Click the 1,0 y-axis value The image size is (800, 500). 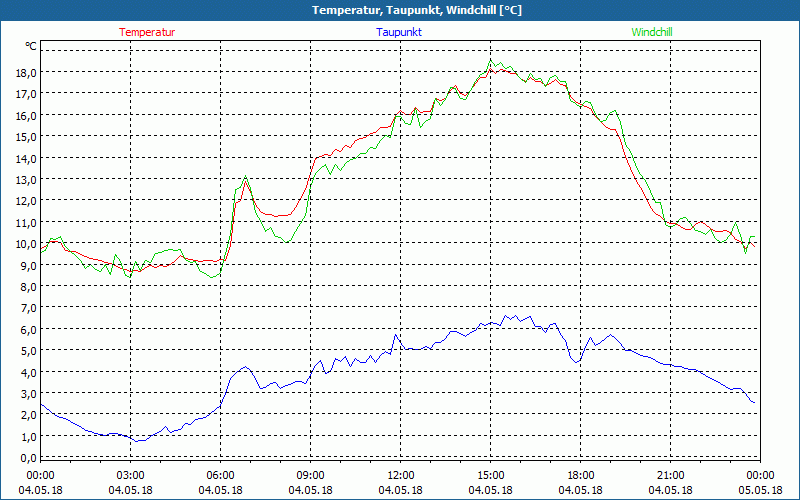click(x=29, y=437)
